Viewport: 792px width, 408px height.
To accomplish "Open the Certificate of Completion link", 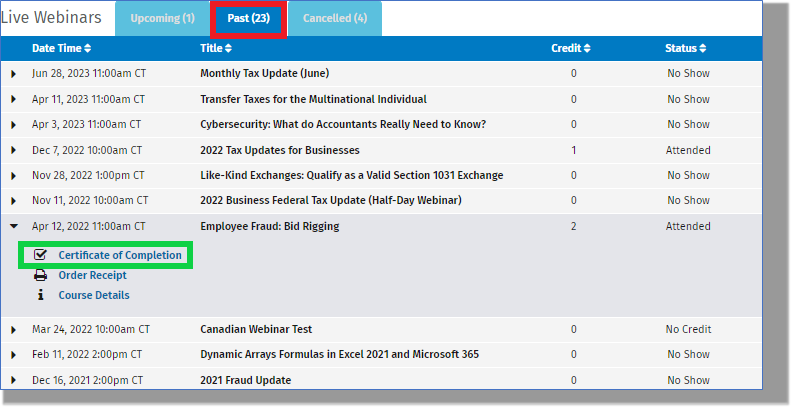I will click(120, 255).
